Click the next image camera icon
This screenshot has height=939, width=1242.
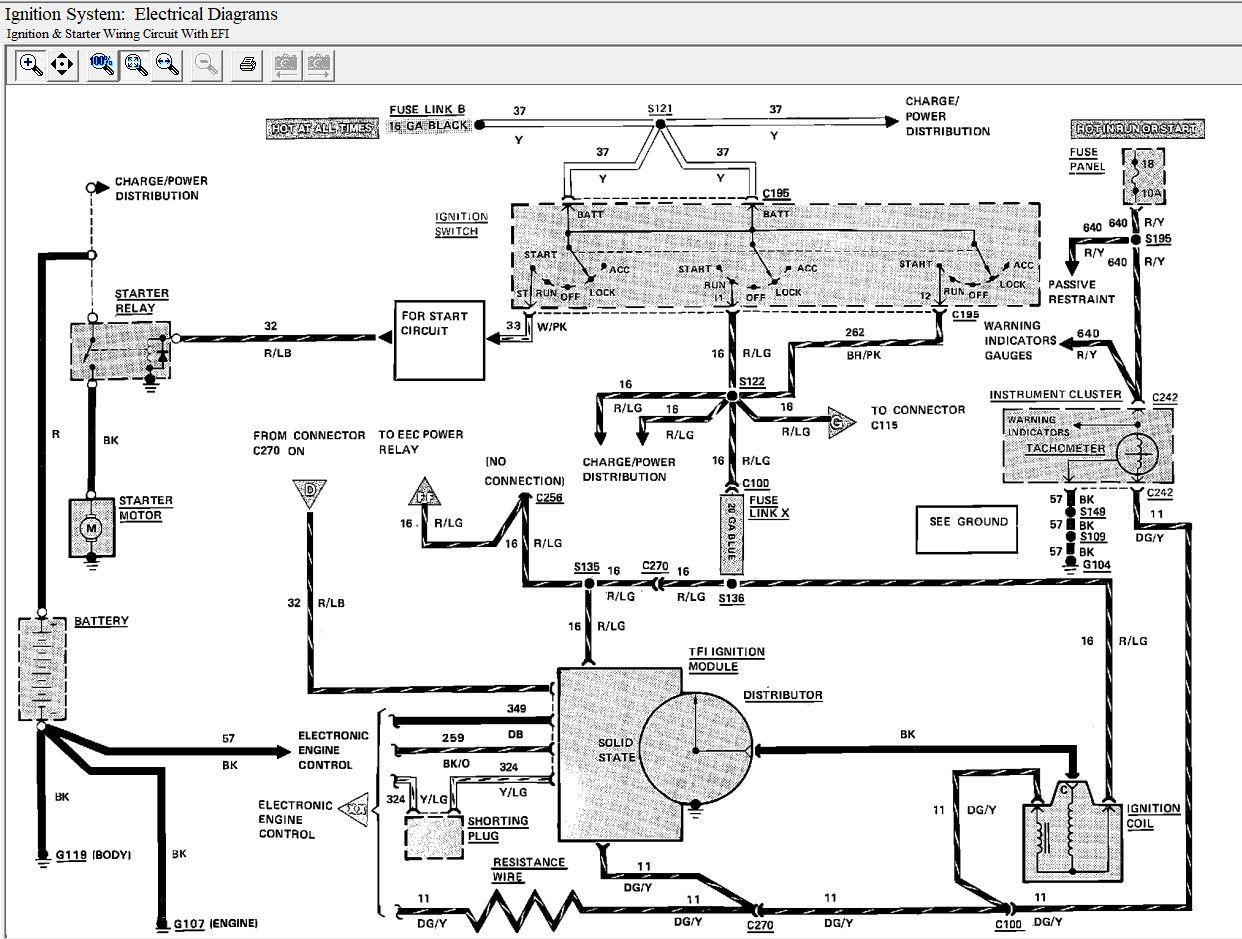319,66
